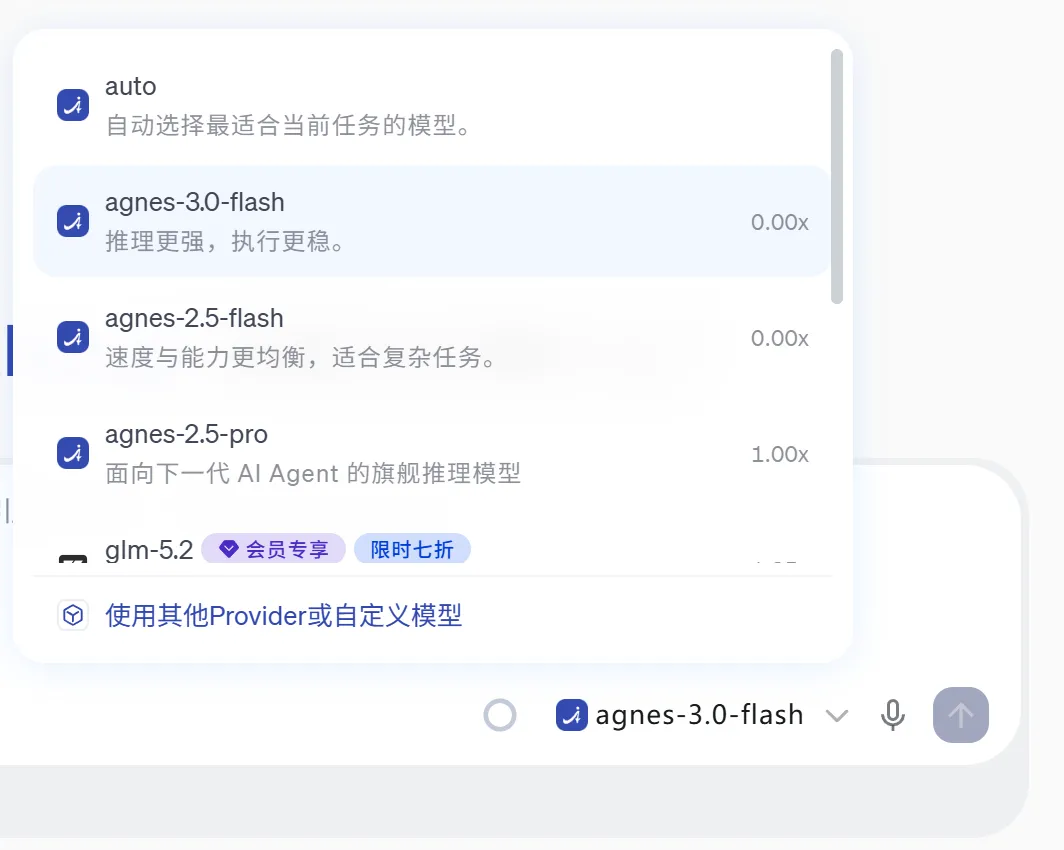1064x850 pixels.
Task: Open the agnes-3.0-flash model selector dropdown
Action: point(702,715)
